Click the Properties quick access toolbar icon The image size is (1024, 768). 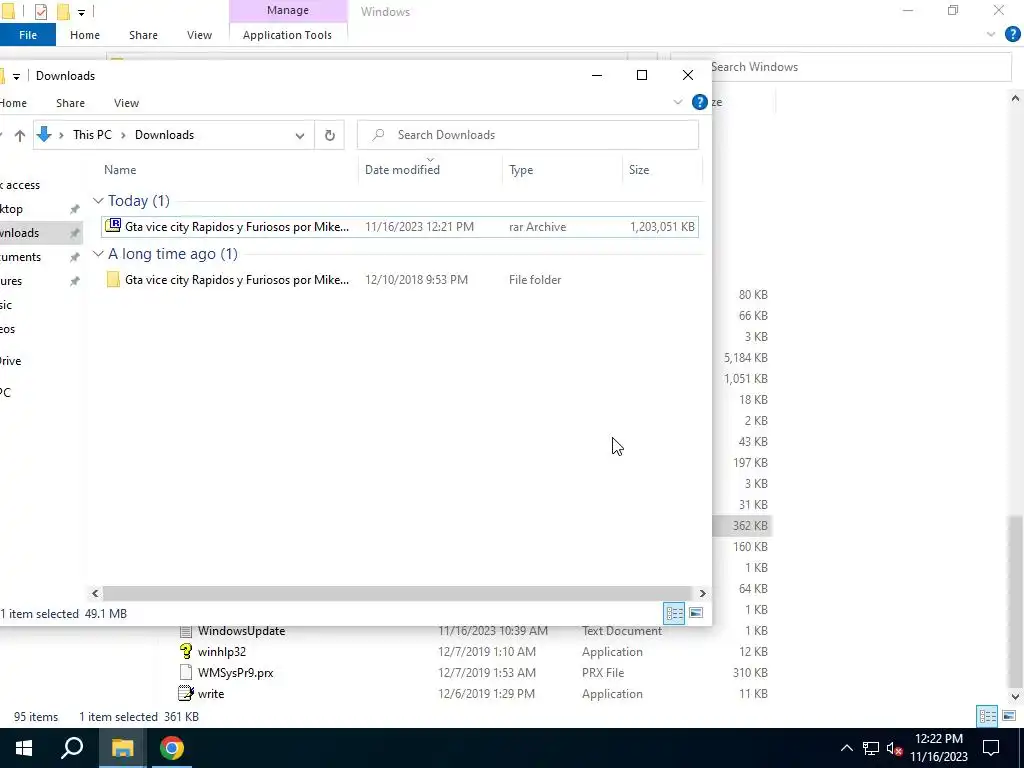tap(40, 11)
